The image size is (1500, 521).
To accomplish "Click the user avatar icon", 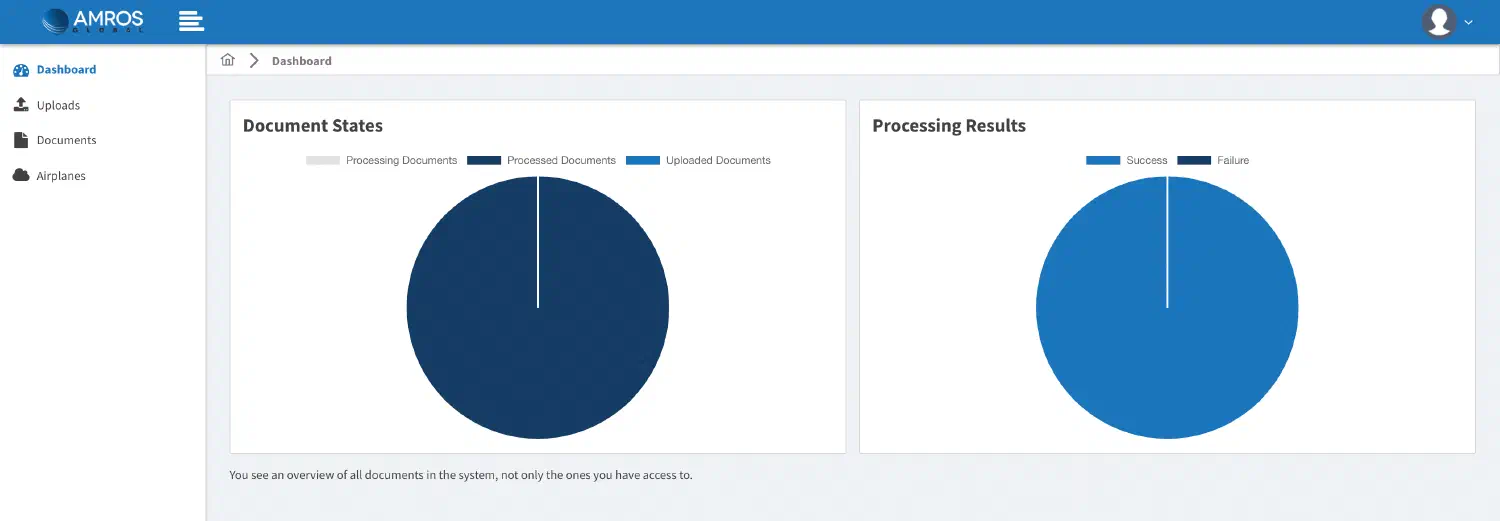I will coord(1439,21).
